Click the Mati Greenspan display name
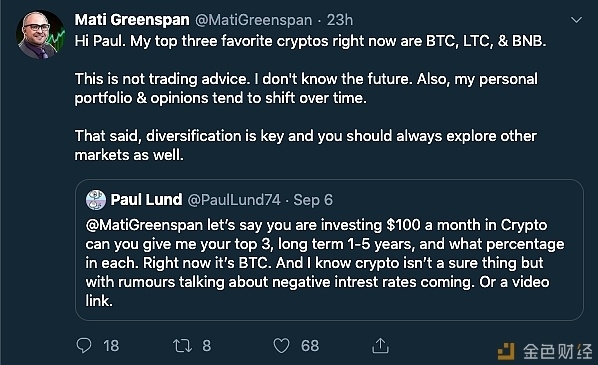598x365 pixels. pos(132,20)
